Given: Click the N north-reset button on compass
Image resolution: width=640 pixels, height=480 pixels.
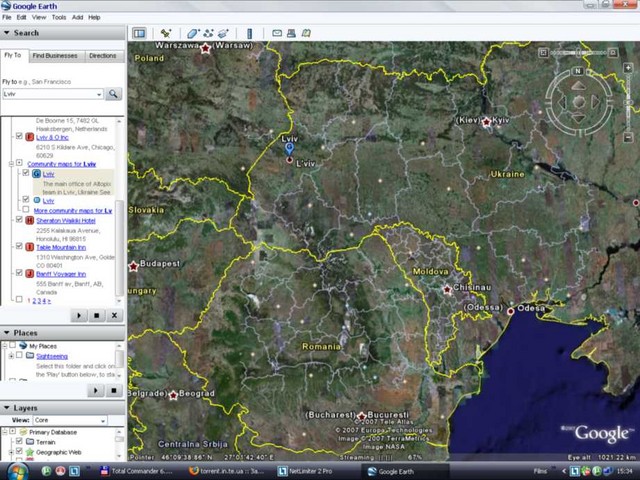Looking at the screenshot, I should pyautogui.click(x=578, y=71).
